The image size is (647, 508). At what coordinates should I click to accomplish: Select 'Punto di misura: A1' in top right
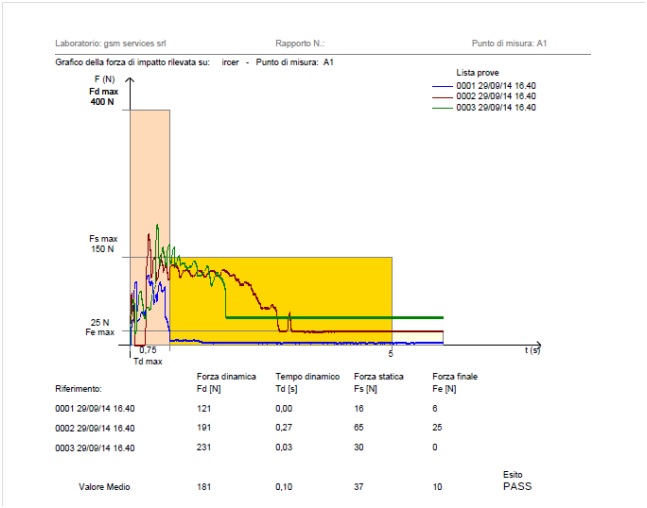(x=509, y=44)
